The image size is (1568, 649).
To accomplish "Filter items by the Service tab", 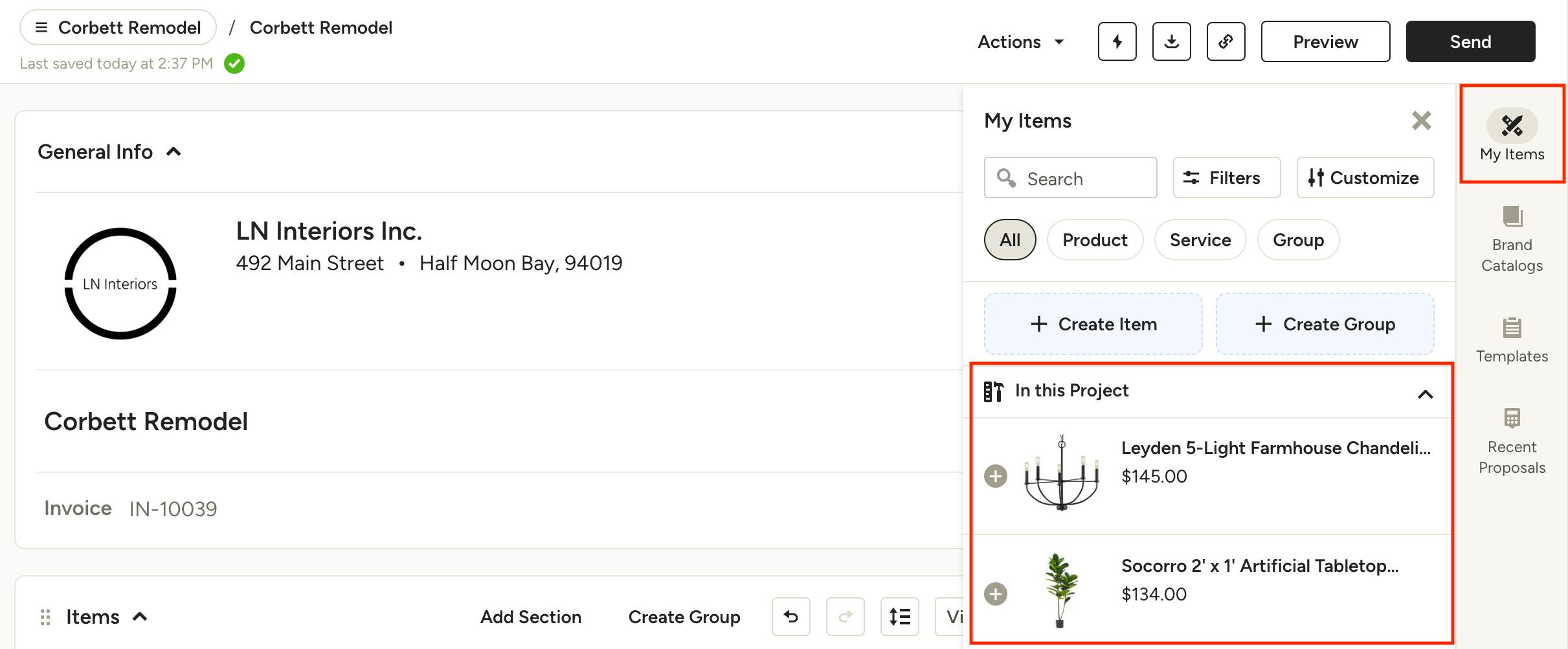I will 1200,240.
